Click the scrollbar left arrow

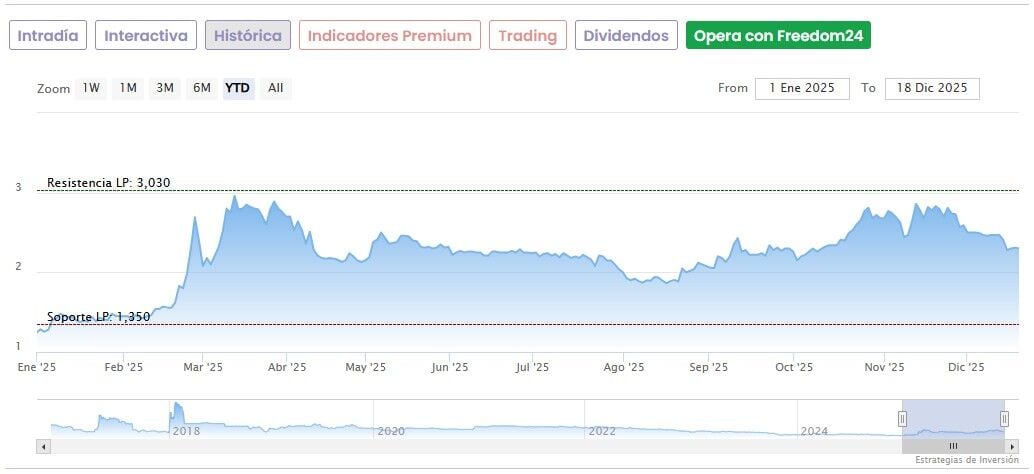[x=43, y=446]
